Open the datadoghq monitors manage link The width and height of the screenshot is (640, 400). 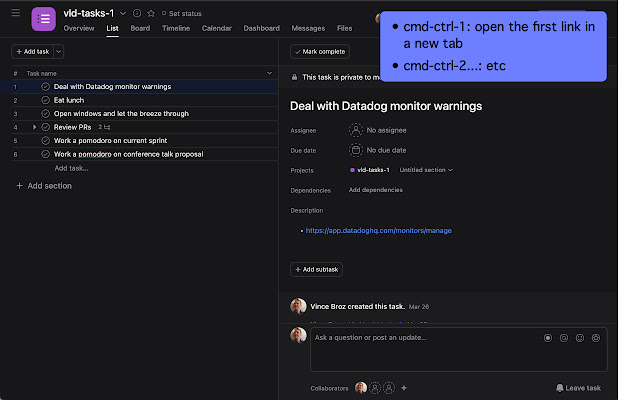(x=378, y=231)
